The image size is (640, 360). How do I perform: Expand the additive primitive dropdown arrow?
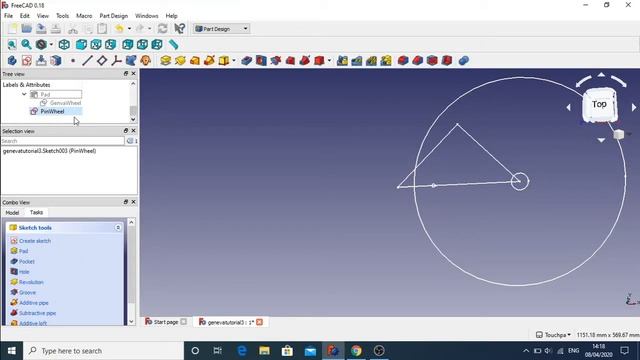(x=233, y=61)
